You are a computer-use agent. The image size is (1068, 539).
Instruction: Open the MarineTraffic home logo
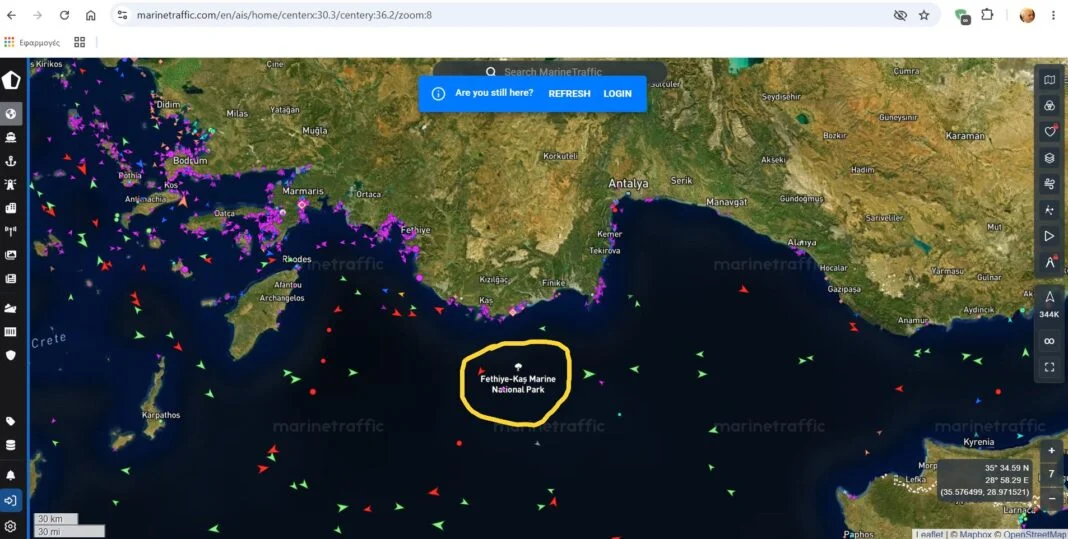tap(11, 80)
